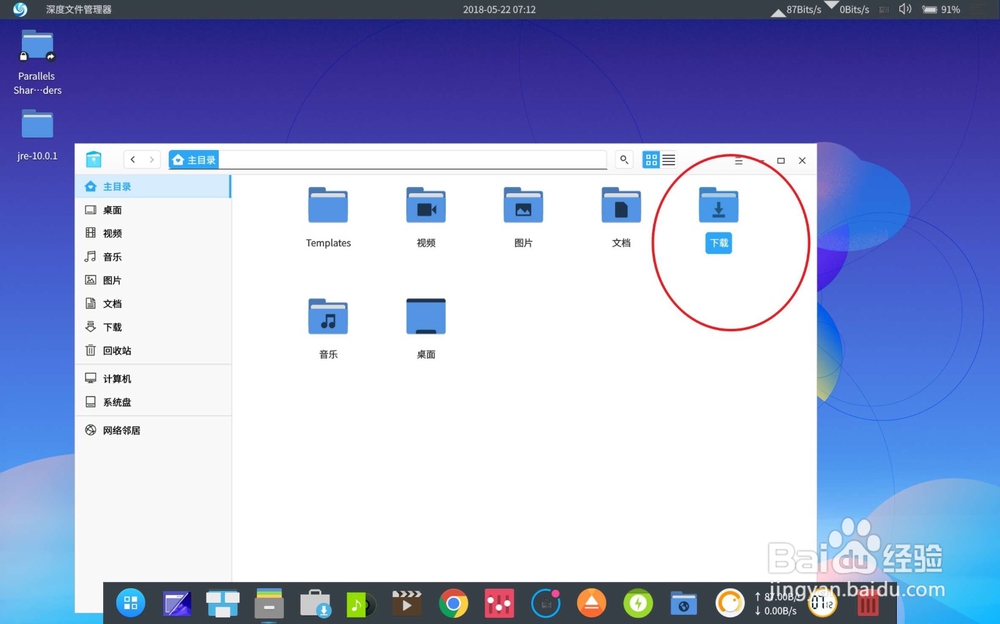Screen dimensions: 1000x624
Task: Click the battery indicator showing 91%
Action: pyautogui.click(x=941, y=10)
